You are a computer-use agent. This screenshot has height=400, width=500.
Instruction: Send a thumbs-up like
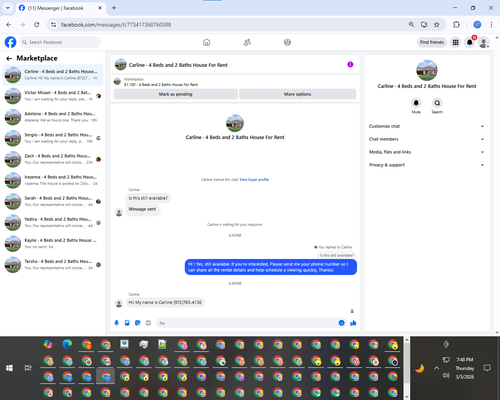353,323
